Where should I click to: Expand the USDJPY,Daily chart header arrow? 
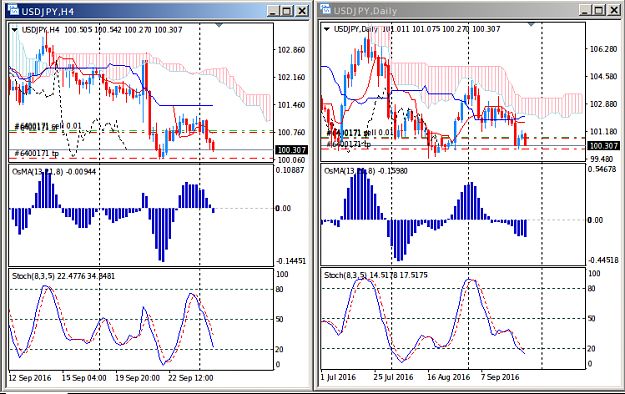(327, 29)
